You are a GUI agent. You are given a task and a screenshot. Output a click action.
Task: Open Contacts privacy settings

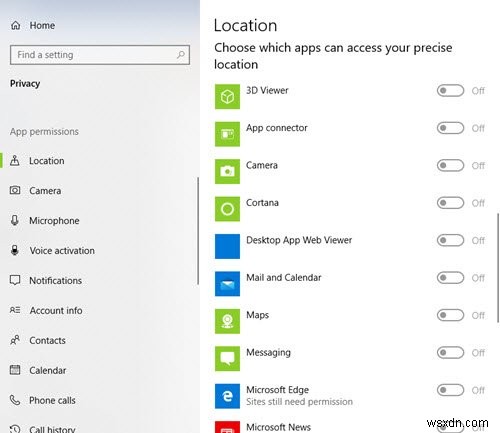(99, 340)
